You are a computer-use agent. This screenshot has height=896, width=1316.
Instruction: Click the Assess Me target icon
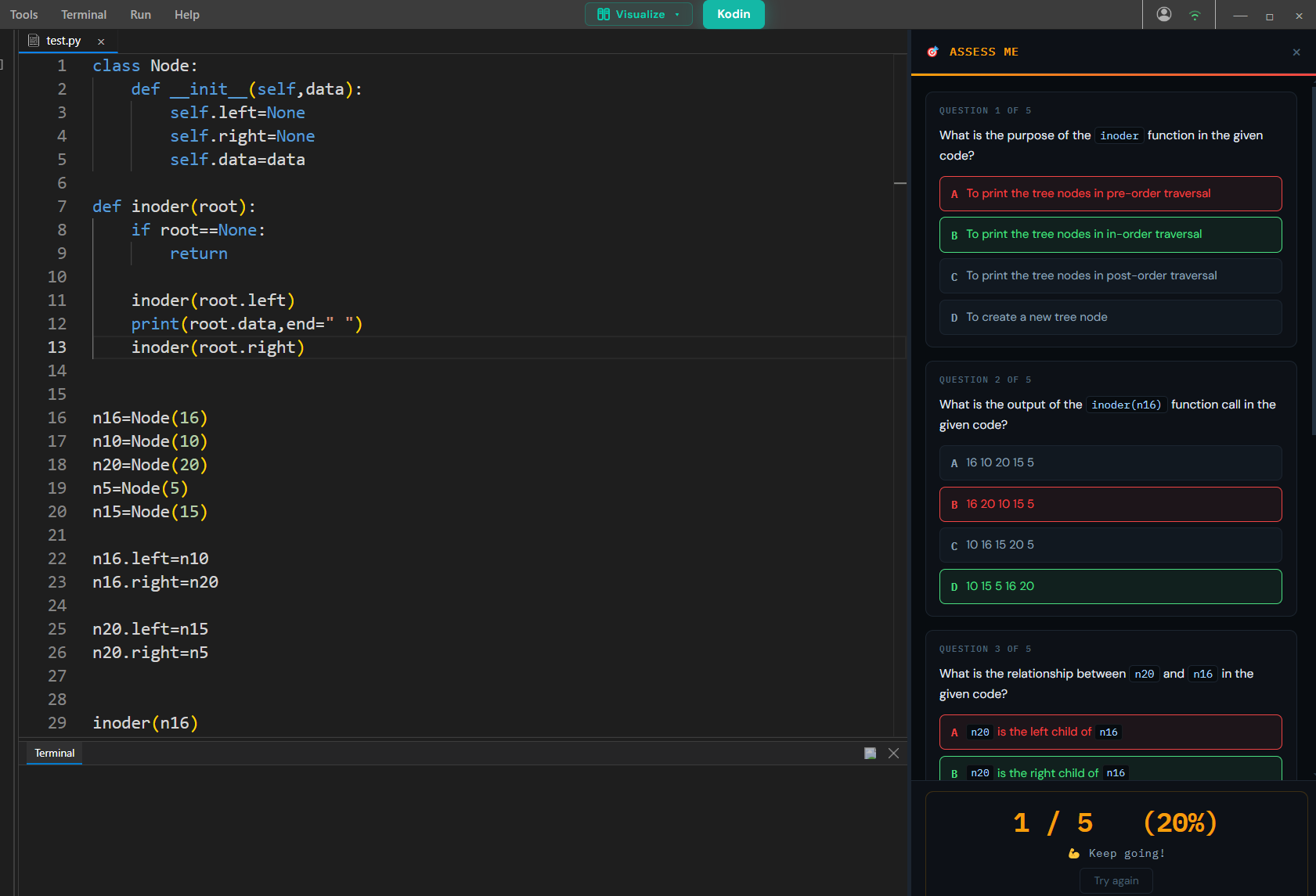(x=932, y=52)
